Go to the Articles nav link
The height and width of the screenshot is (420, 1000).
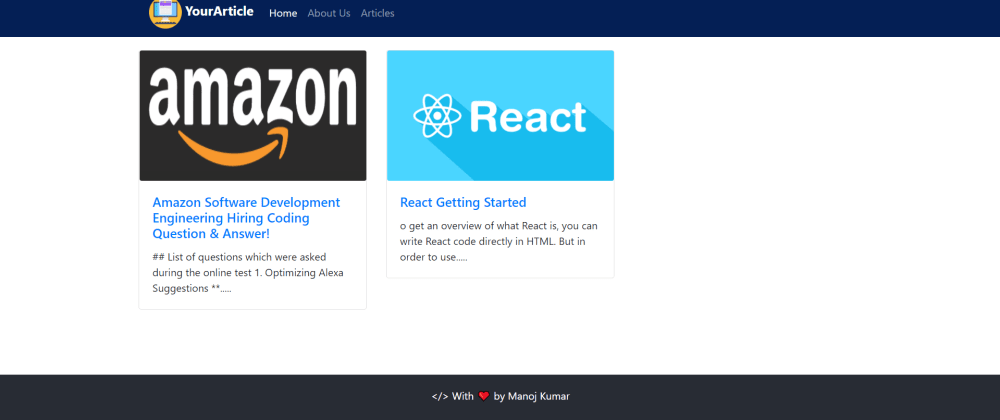point(378,13)
